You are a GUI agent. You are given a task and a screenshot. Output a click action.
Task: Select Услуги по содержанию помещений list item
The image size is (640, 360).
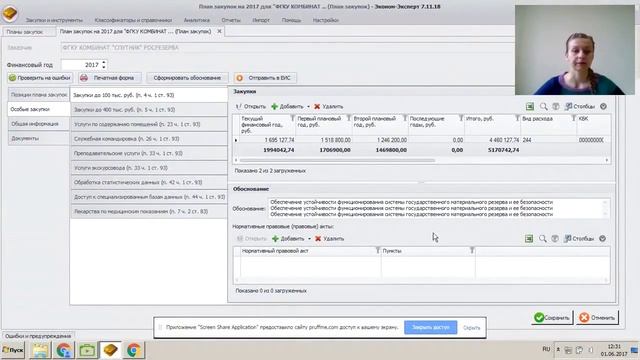[x=149, y=124]
